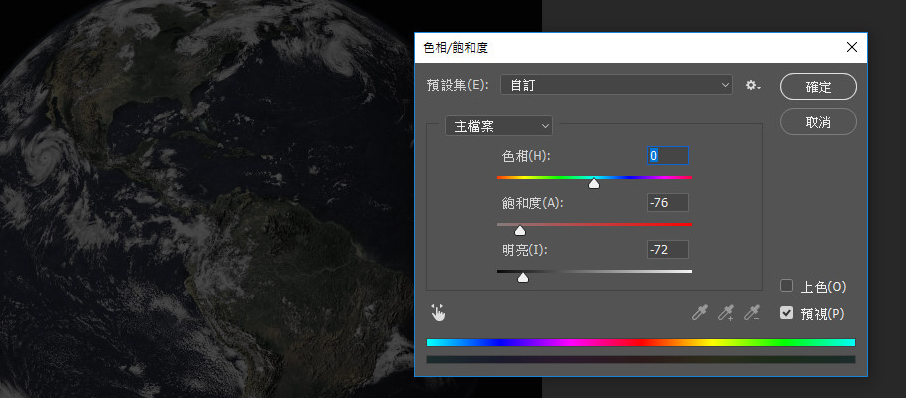Uncheck the 預視(P) preview checkbox

pyautogui.click(x=786, y=313)
